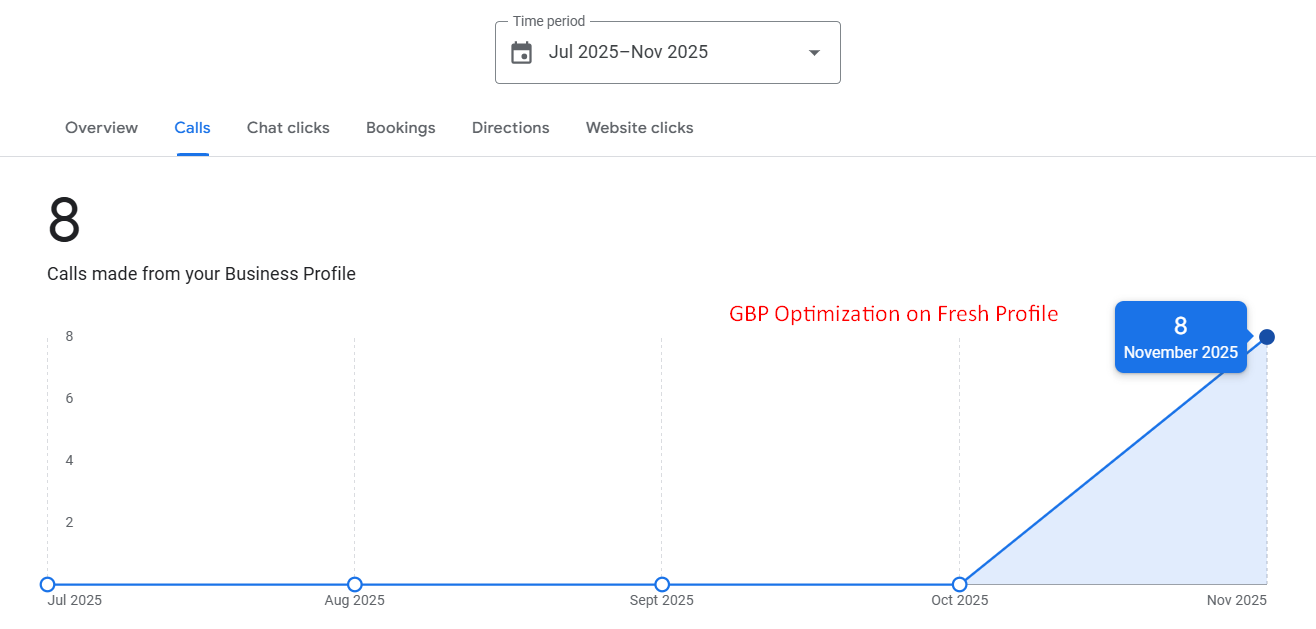Open the Jul 2025–Nov 2025 date range selector
Image resolution: width=1316 pixels, height=629 pixels.
click(x=628, y=53)
